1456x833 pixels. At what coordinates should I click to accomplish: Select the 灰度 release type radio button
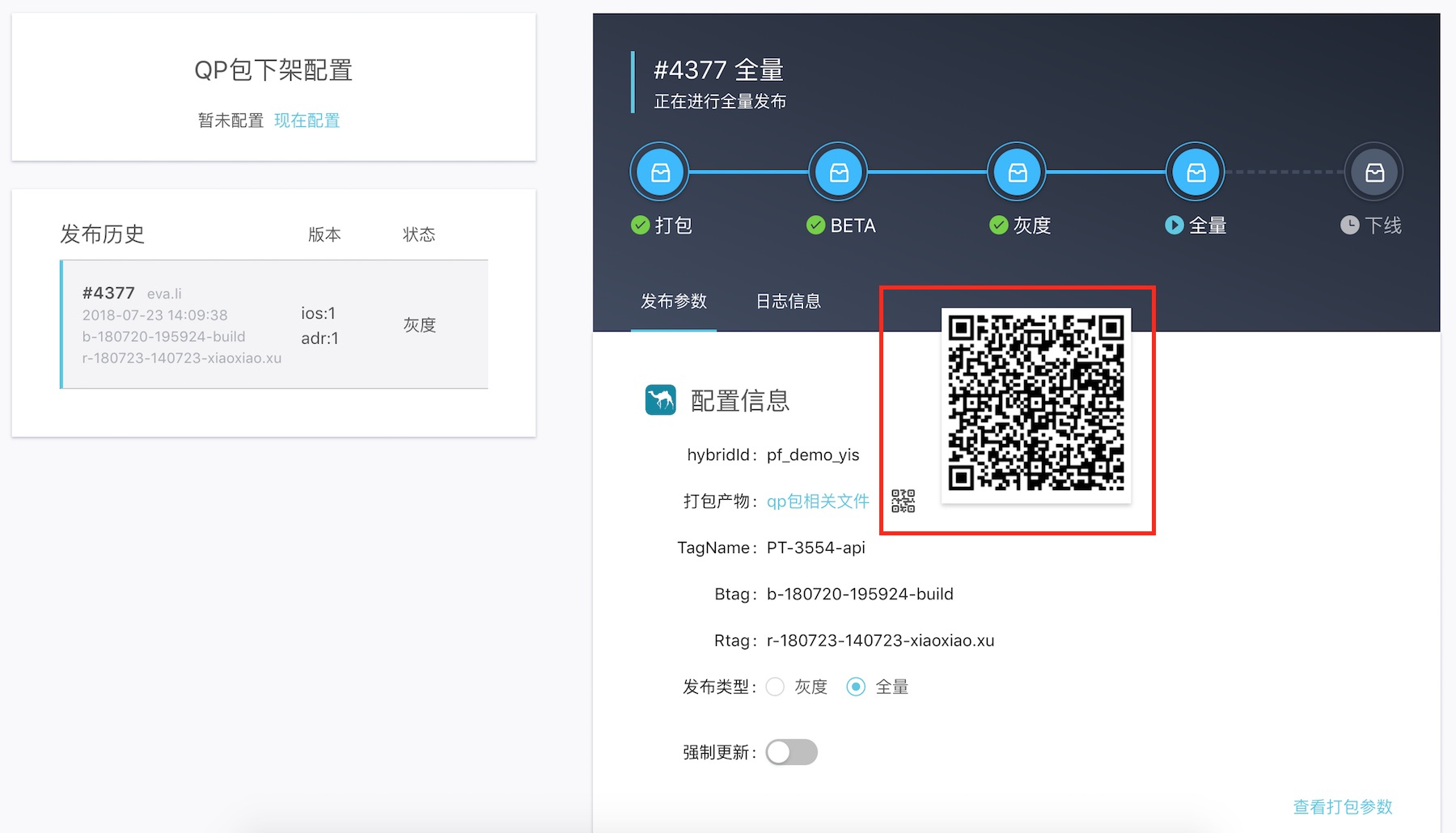tap(775, 687)
